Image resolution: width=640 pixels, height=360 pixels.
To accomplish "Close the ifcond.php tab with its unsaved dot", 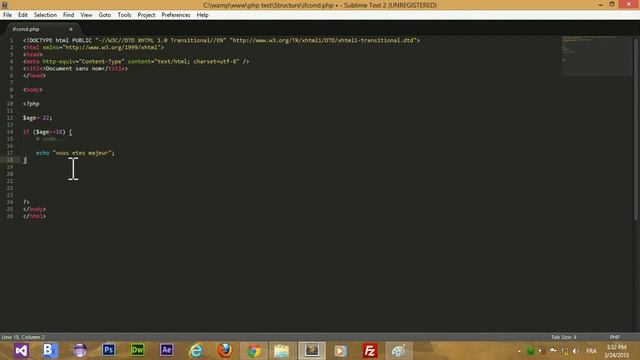I will (71, 29).
